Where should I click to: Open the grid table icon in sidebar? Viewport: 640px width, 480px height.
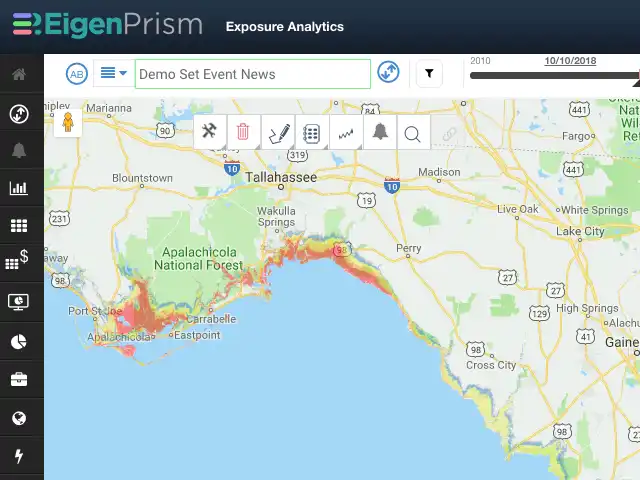coord(19,225)
